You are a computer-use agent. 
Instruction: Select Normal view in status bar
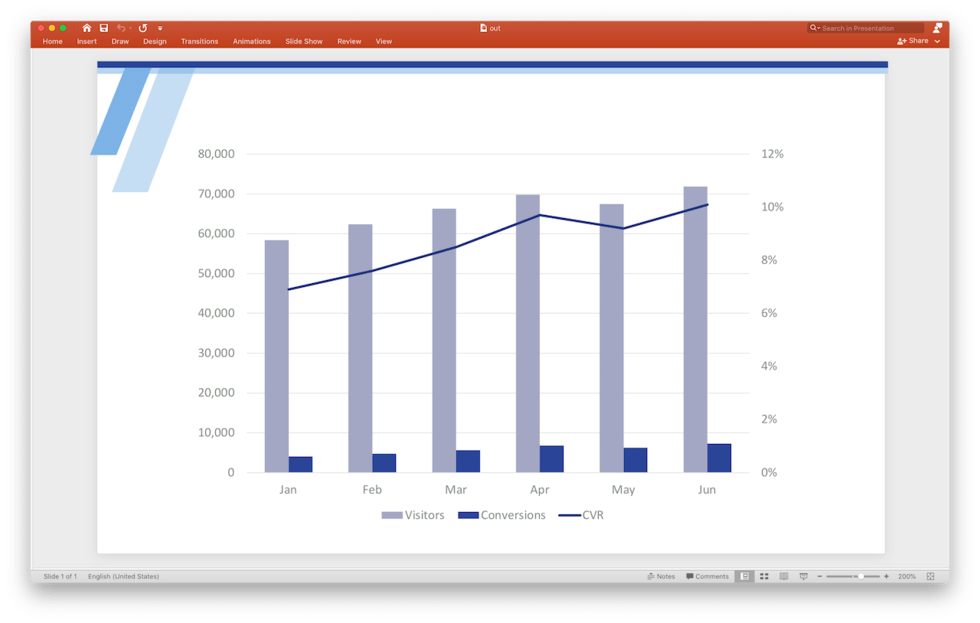click(744, 576)
